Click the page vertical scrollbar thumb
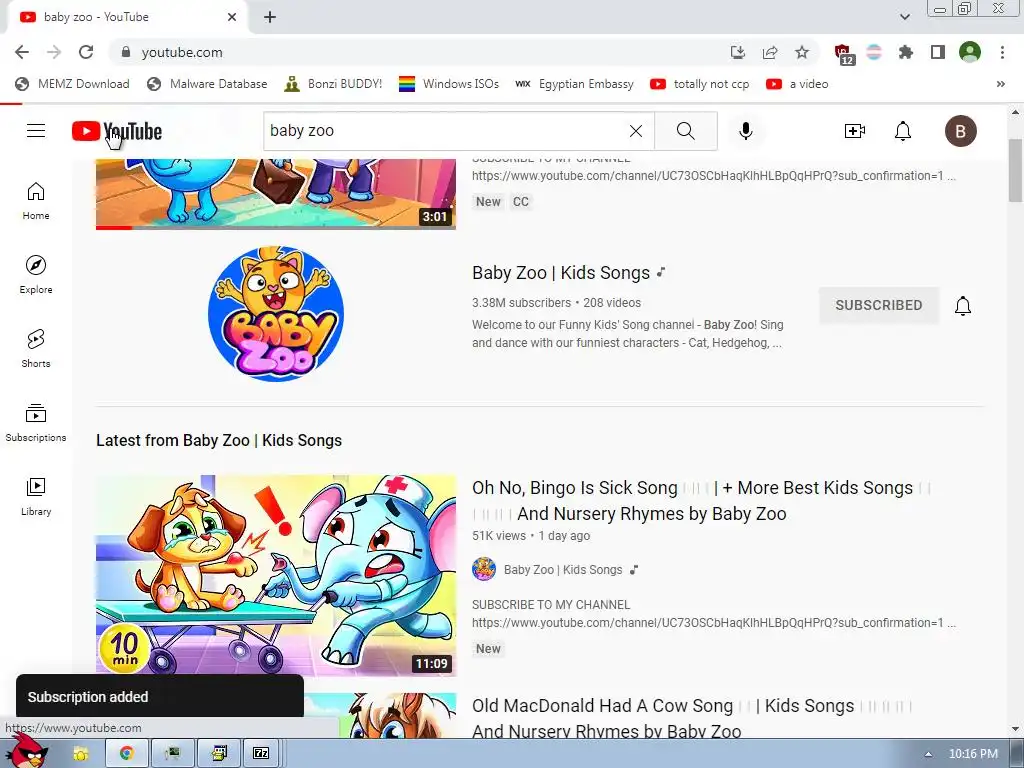Viewport: 1024px width, 768px height. click(x=1015, y=171)
